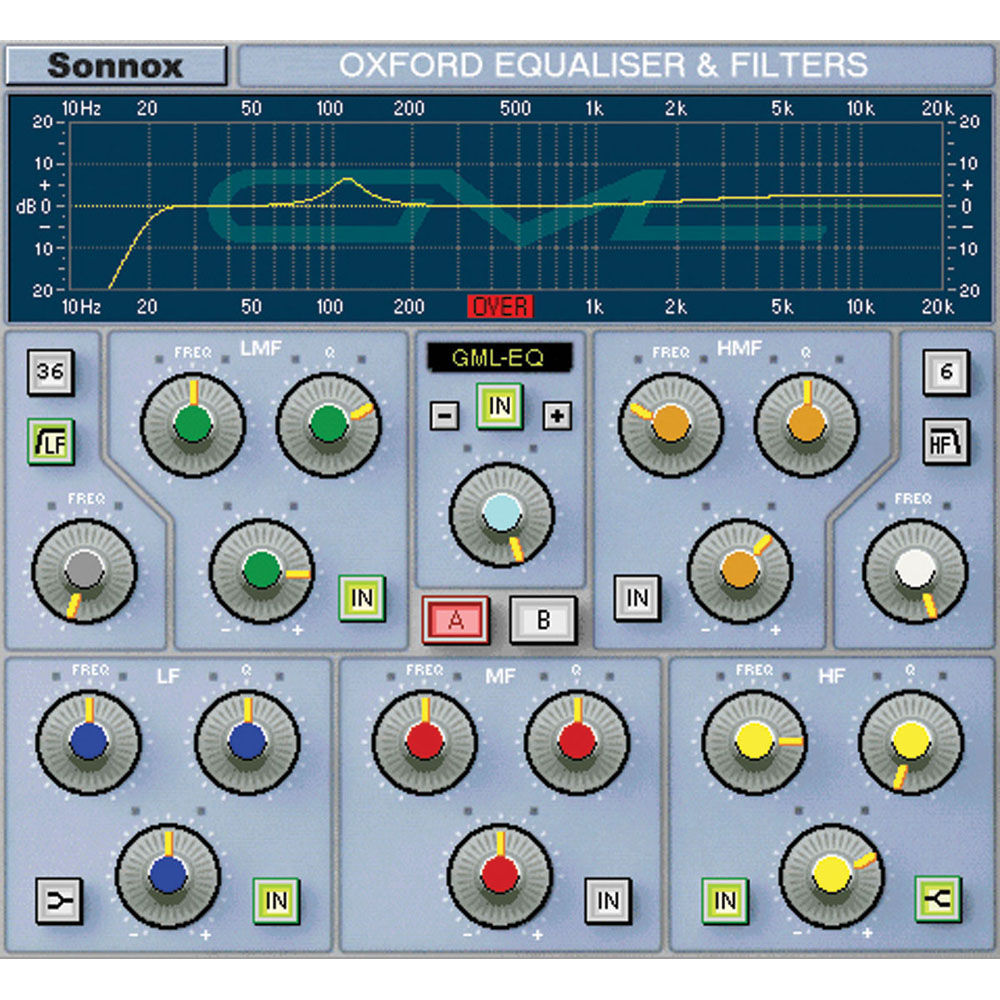
Task: Click the LMF FREQ green knob
Action: [x=193, y=425]
